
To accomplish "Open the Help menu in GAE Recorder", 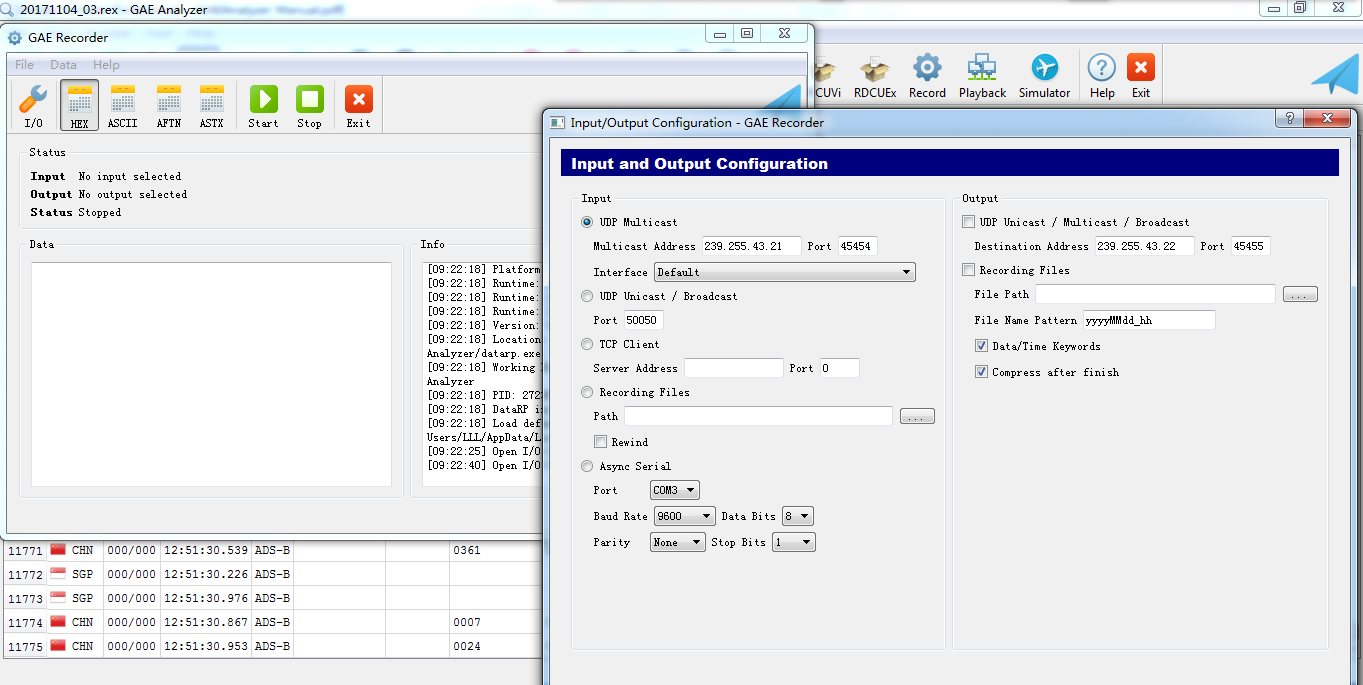I will coord(106,65).
